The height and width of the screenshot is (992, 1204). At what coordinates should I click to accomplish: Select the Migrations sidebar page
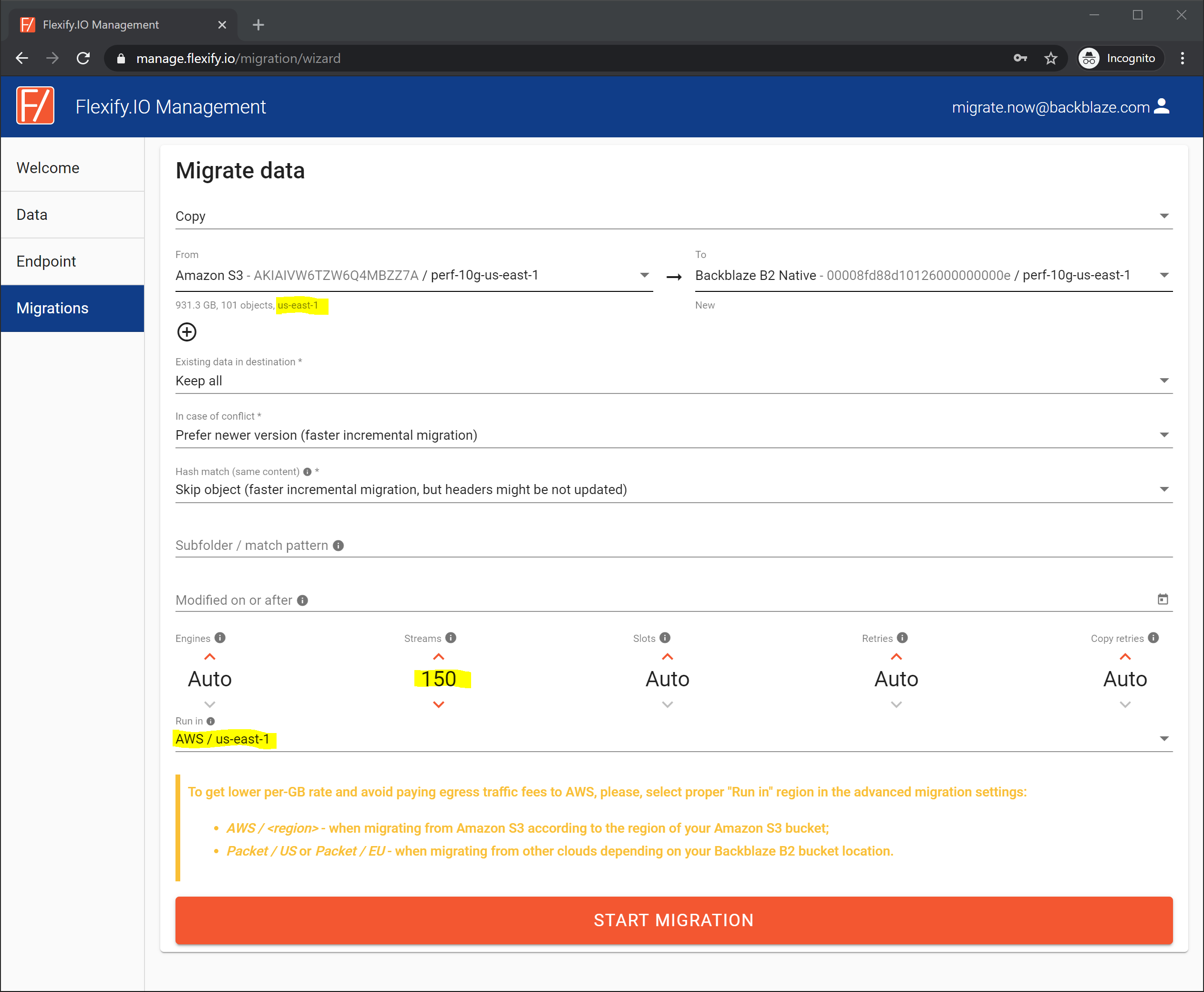tap(72, 309)
